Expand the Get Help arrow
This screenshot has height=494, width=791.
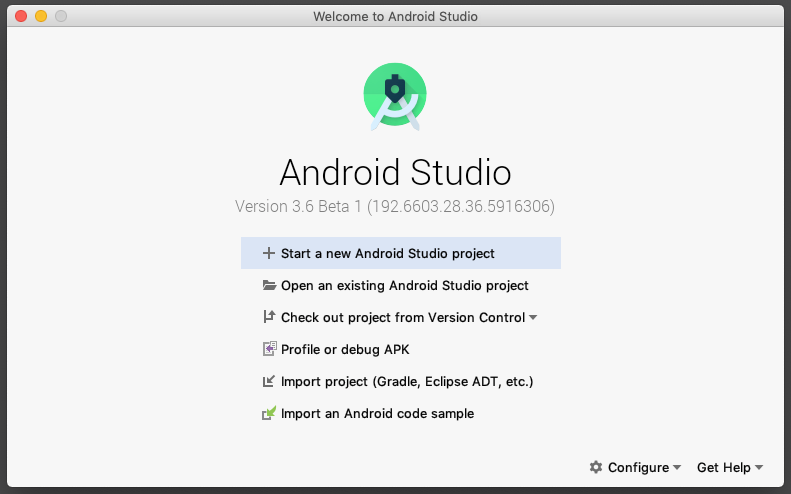[759, 468]
